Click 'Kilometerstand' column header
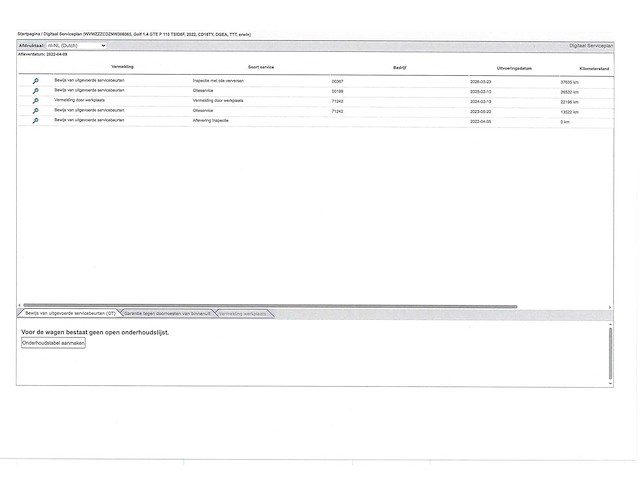640x480 pixels. [x=594, y=69]
